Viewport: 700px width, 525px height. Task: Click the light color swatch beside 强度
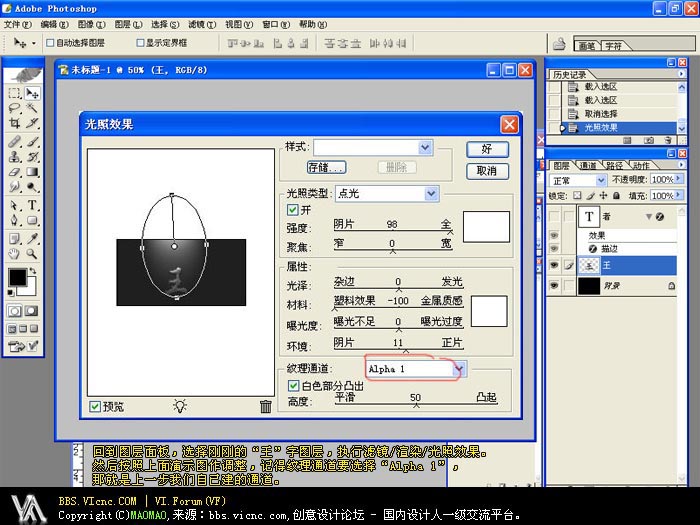(486, 225)
